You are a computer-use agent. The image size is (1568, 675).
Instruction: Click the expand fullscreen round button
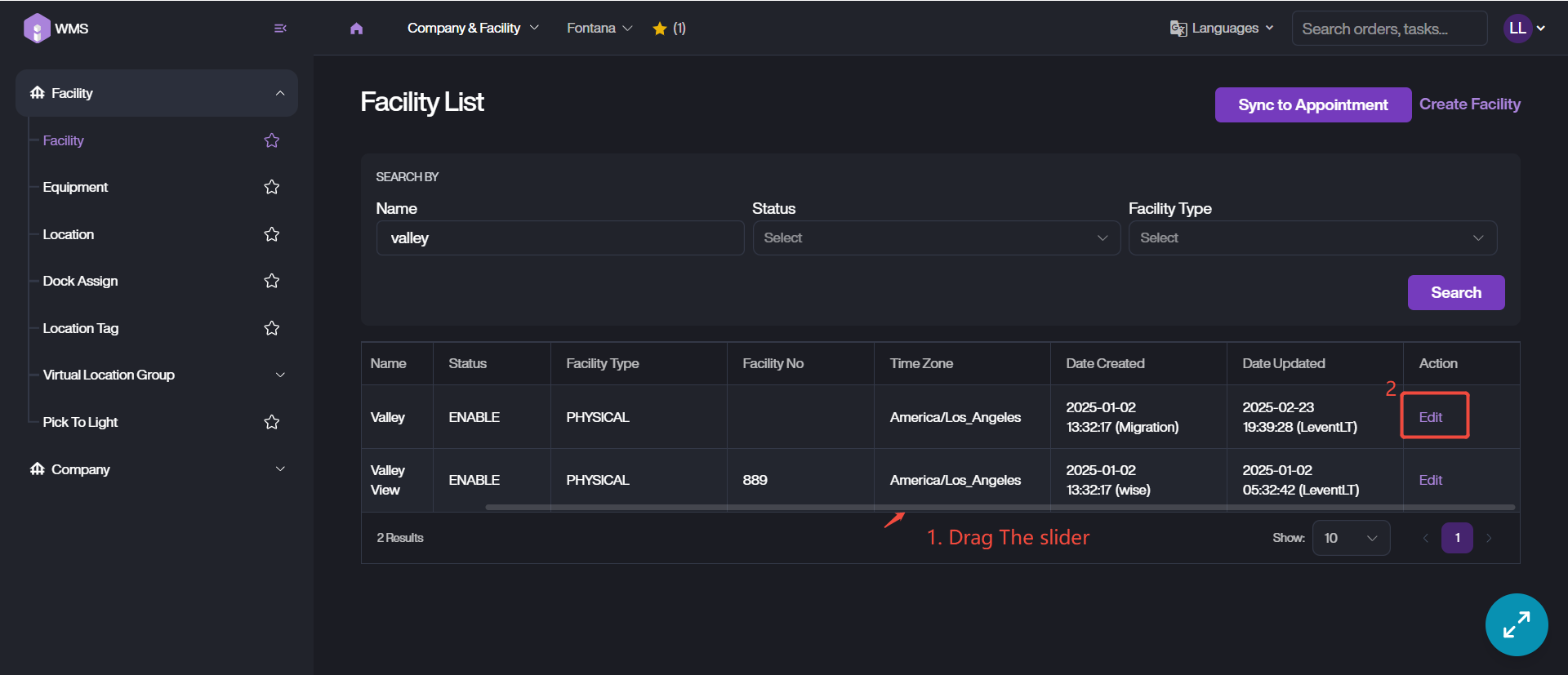coord(1516,624)
